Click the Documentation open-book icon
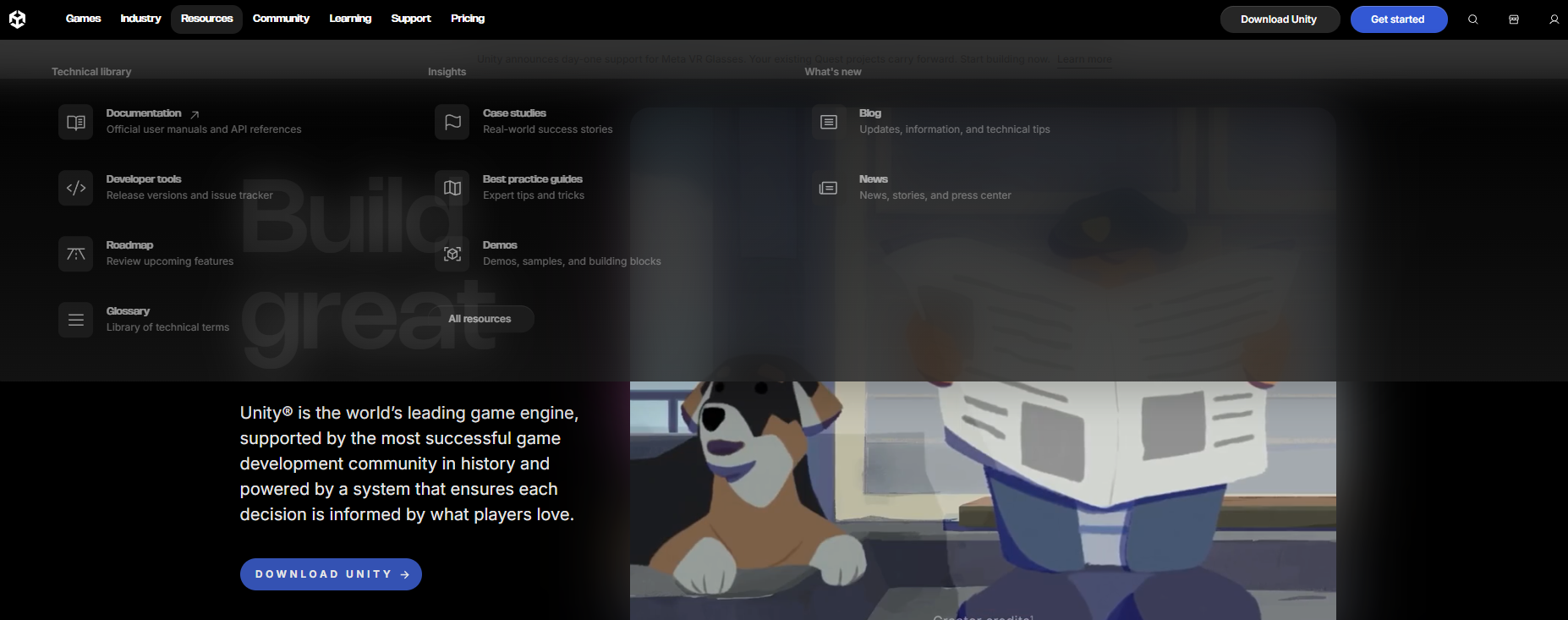 tap(75, 122)
